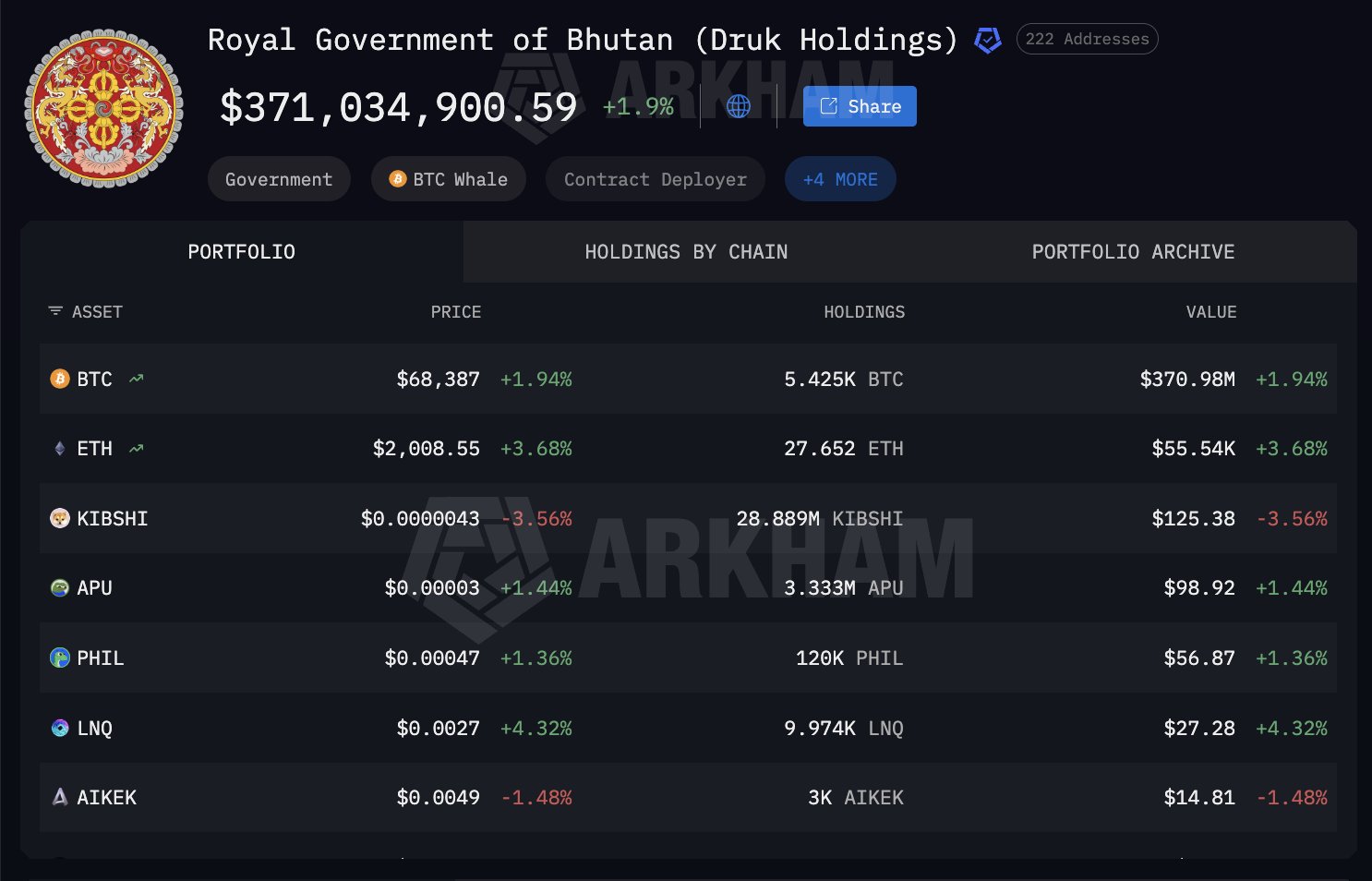The width and height of the screenshot is (1372, 881).
Task: Click the Contract Deployer tag
Action: click(x=655, y=179)
